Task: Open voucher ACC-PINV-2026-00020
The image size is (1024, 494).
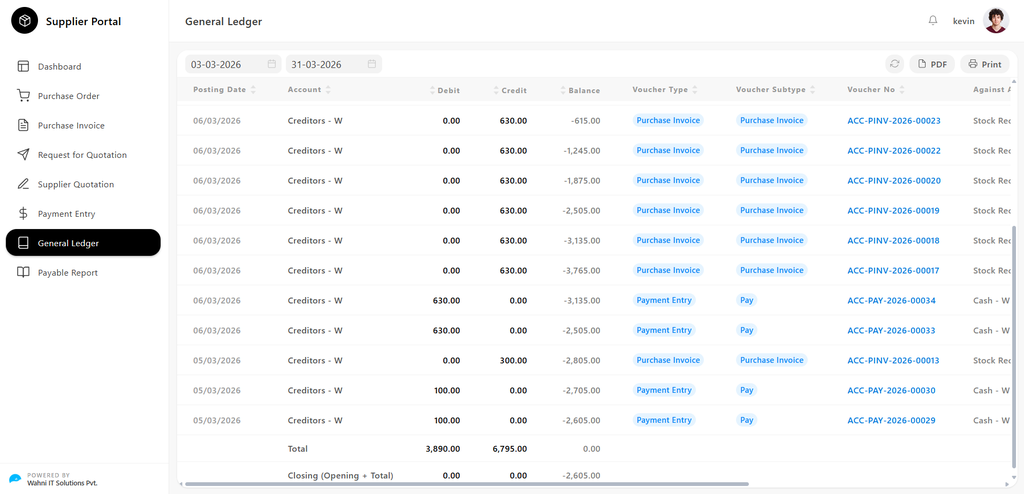Action: tap(894, 181)
